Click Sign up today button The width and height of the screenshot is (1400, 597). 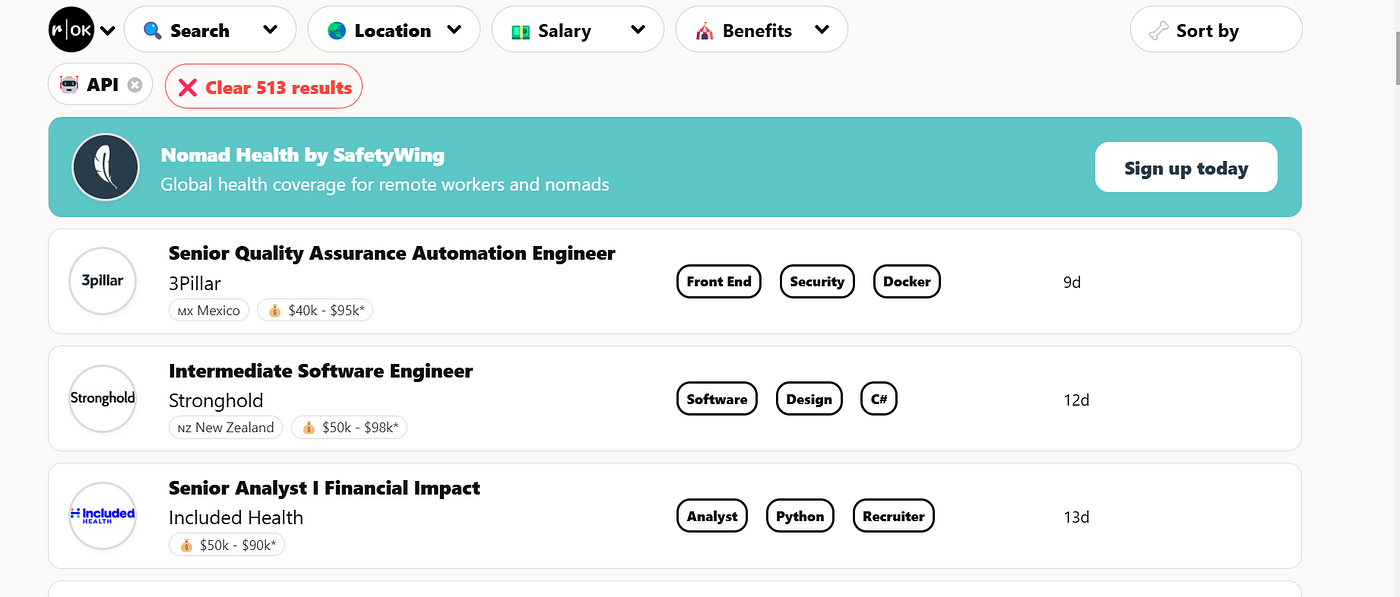click(x=1186, y=167)
